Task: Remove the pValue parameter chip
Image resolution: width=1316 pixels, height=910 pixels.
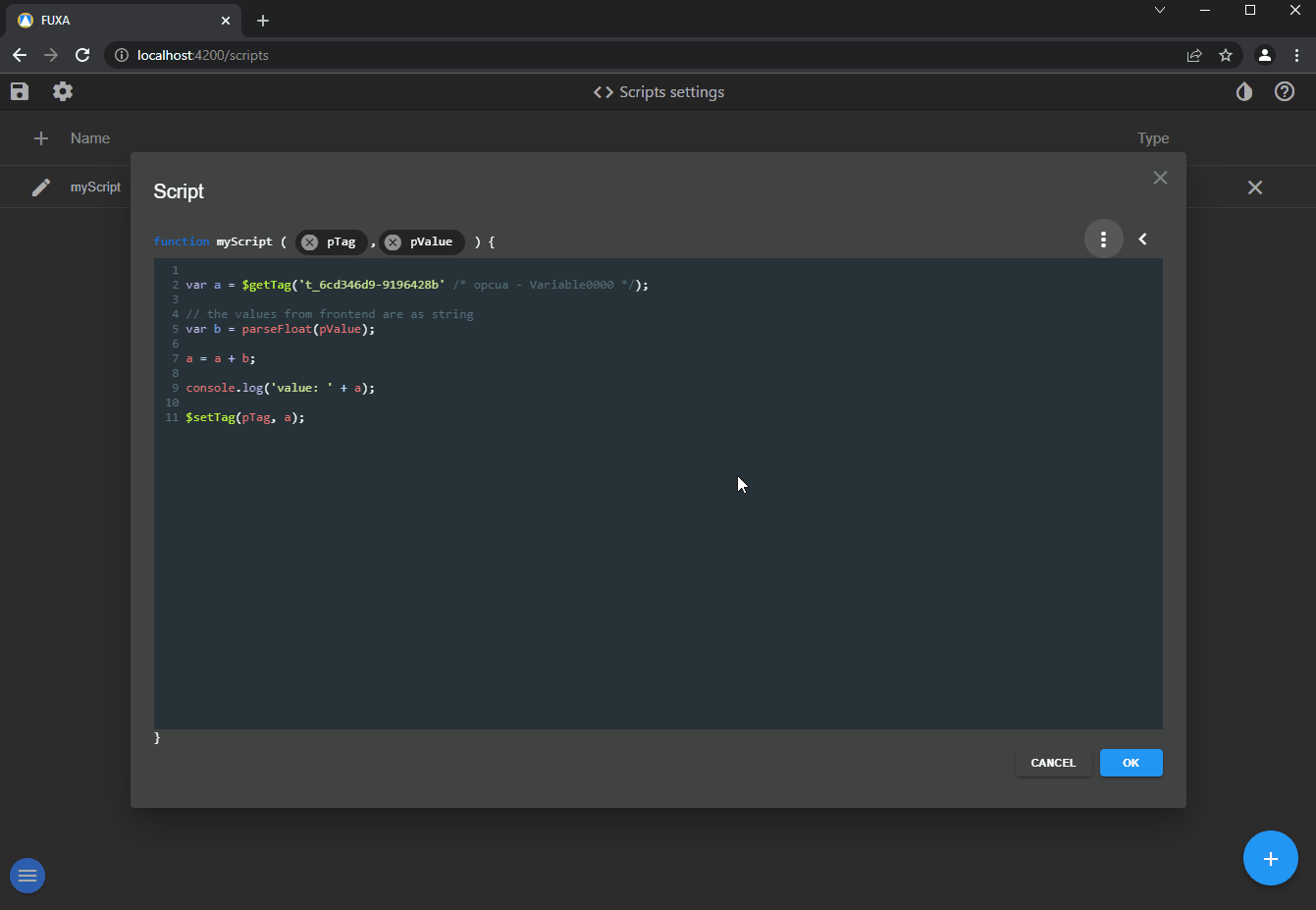Action: click(393, 242)
